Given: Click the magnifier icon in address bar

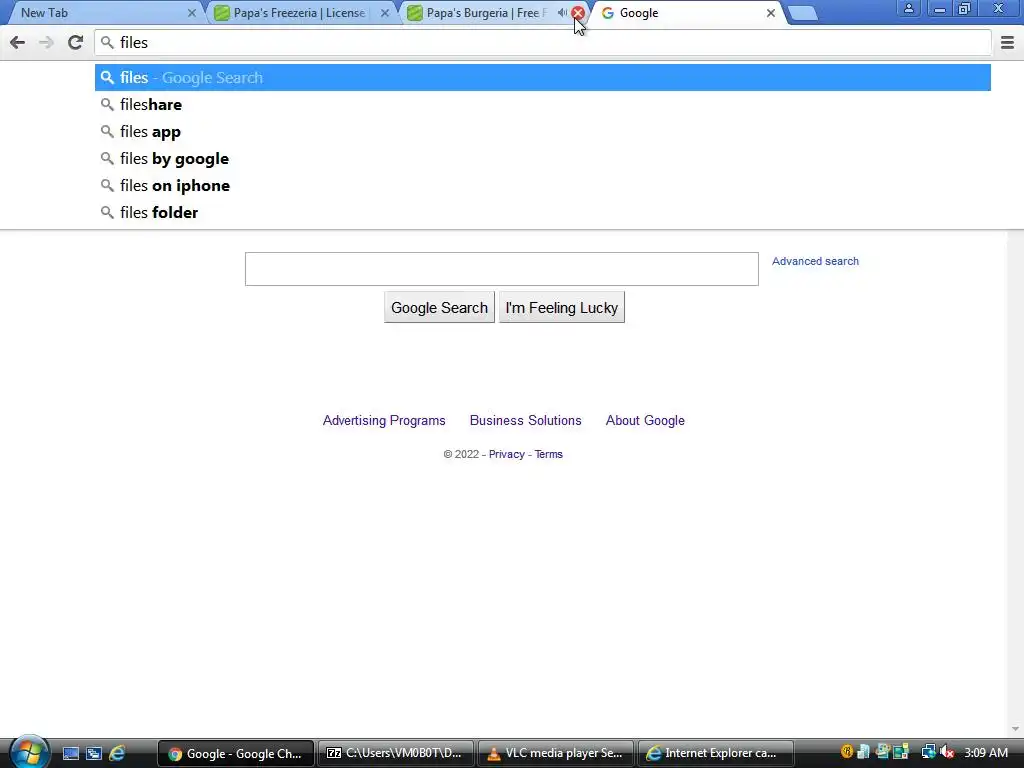Looking at the screenshot, I should (x=107, y=42).
